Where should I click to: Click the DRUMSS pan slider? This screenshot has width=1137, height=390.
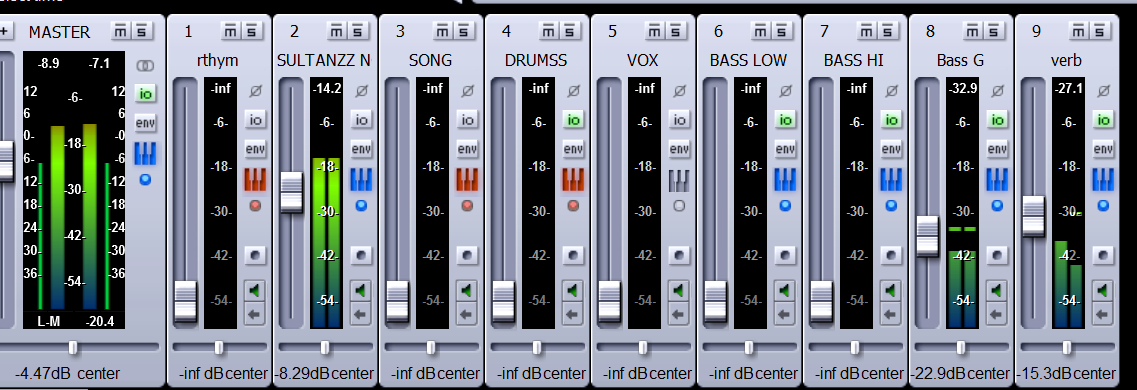pos(537,347)
